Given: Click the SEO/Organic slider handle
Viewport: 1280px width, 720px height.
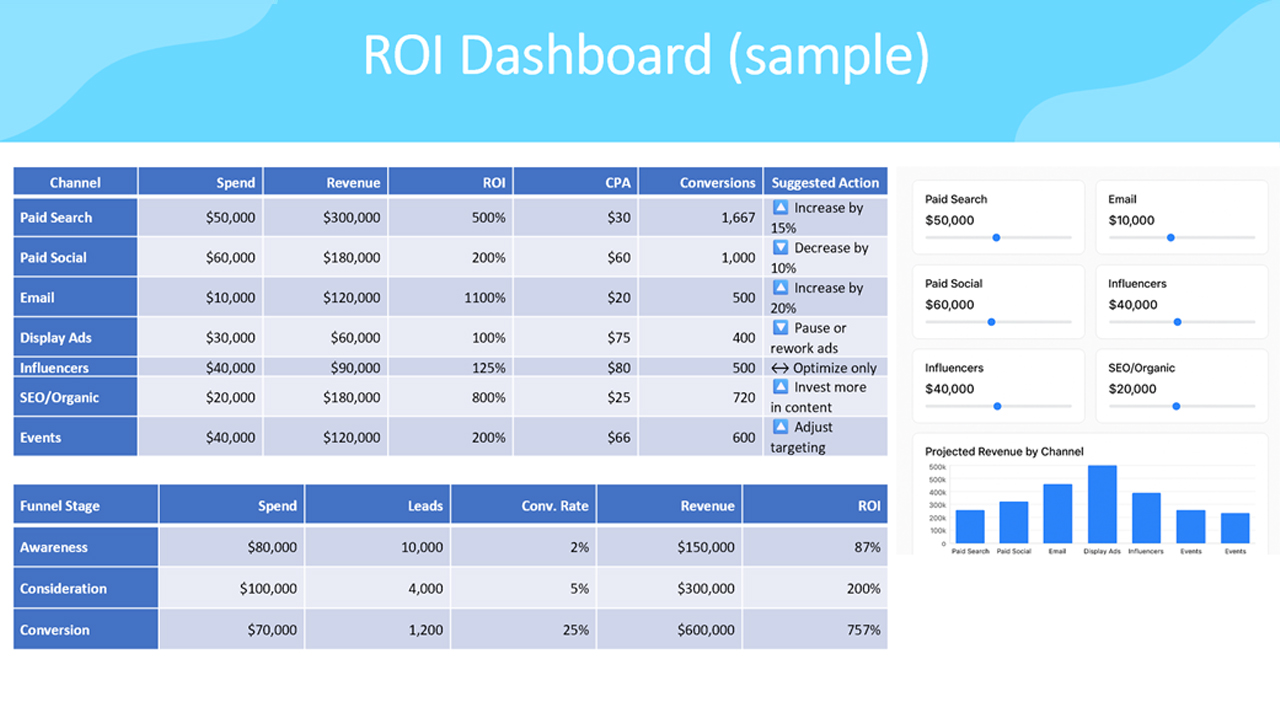Looking at the screenshot, I should pyautogui.click(x=1176, y=406).
